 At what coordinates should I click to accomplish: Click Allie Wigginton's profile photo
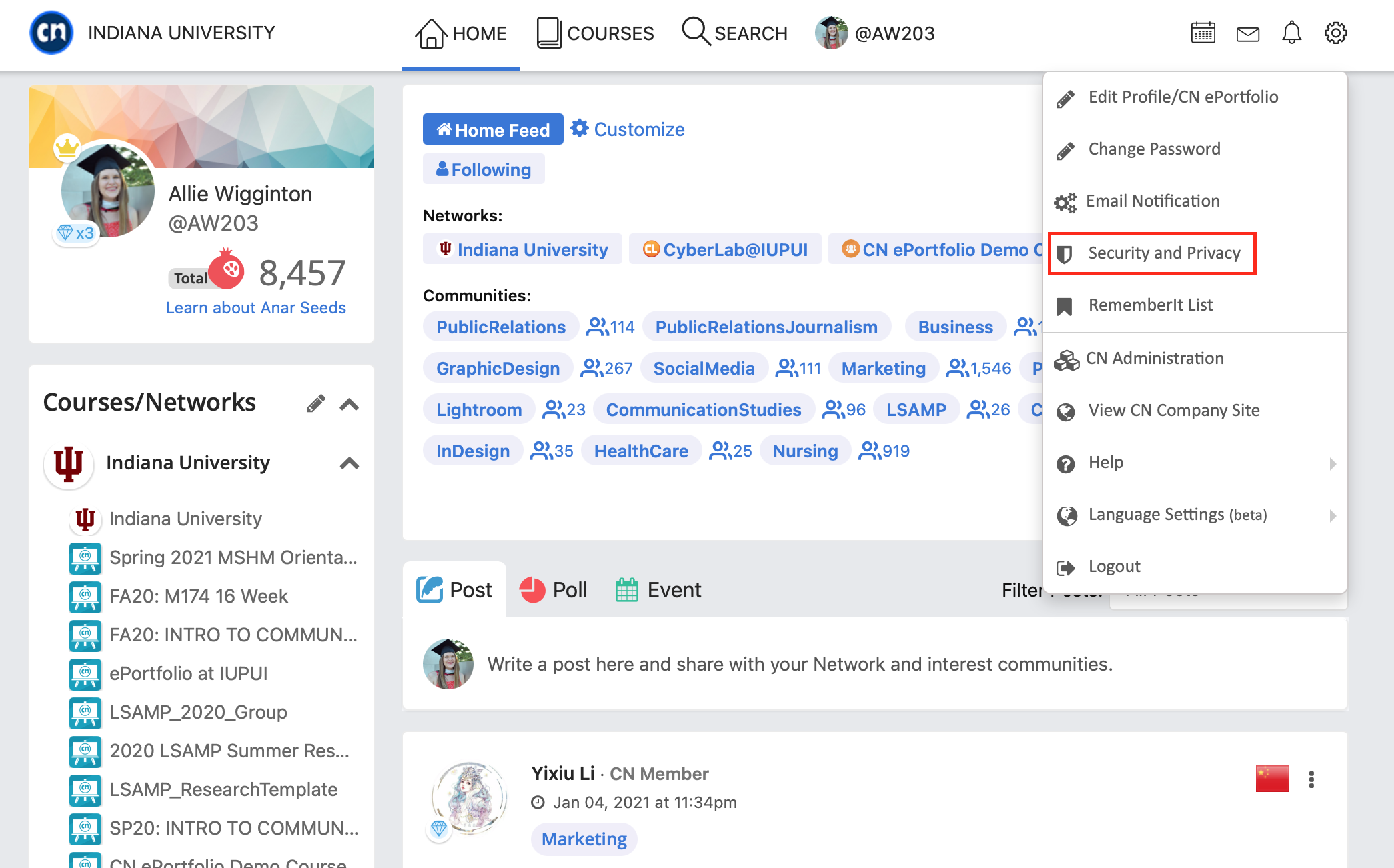click(x=107, y=191)
